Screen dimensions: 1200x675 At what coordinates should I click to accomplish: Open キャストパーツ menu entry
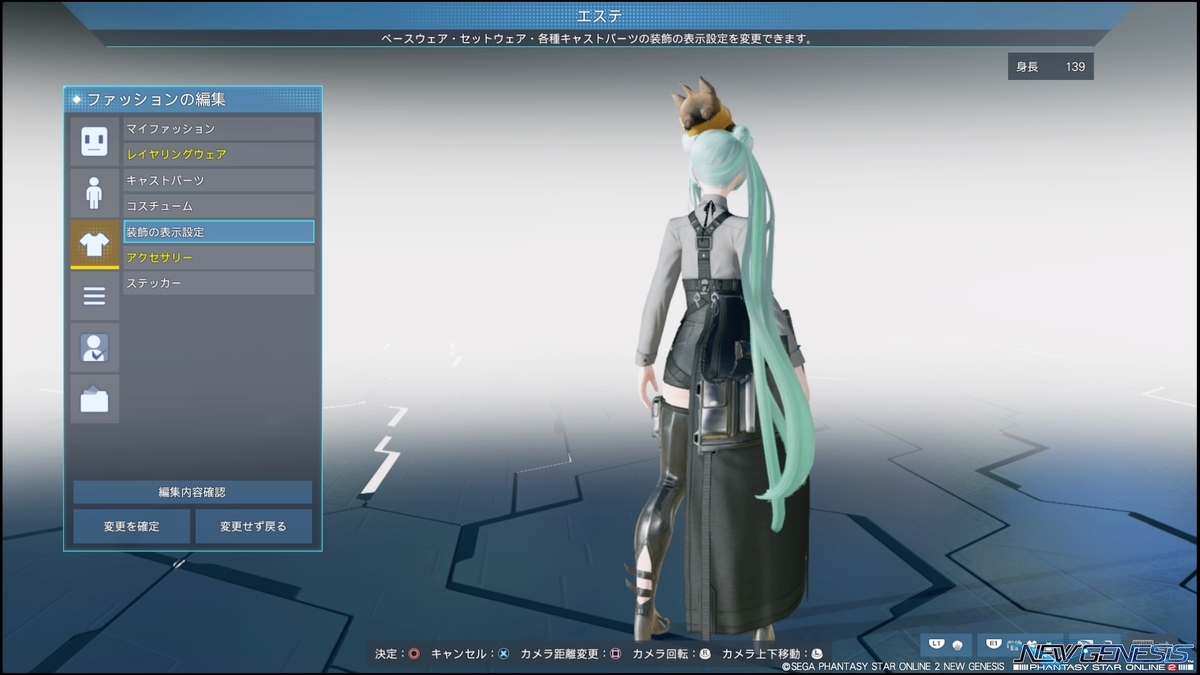coord(218,180)
